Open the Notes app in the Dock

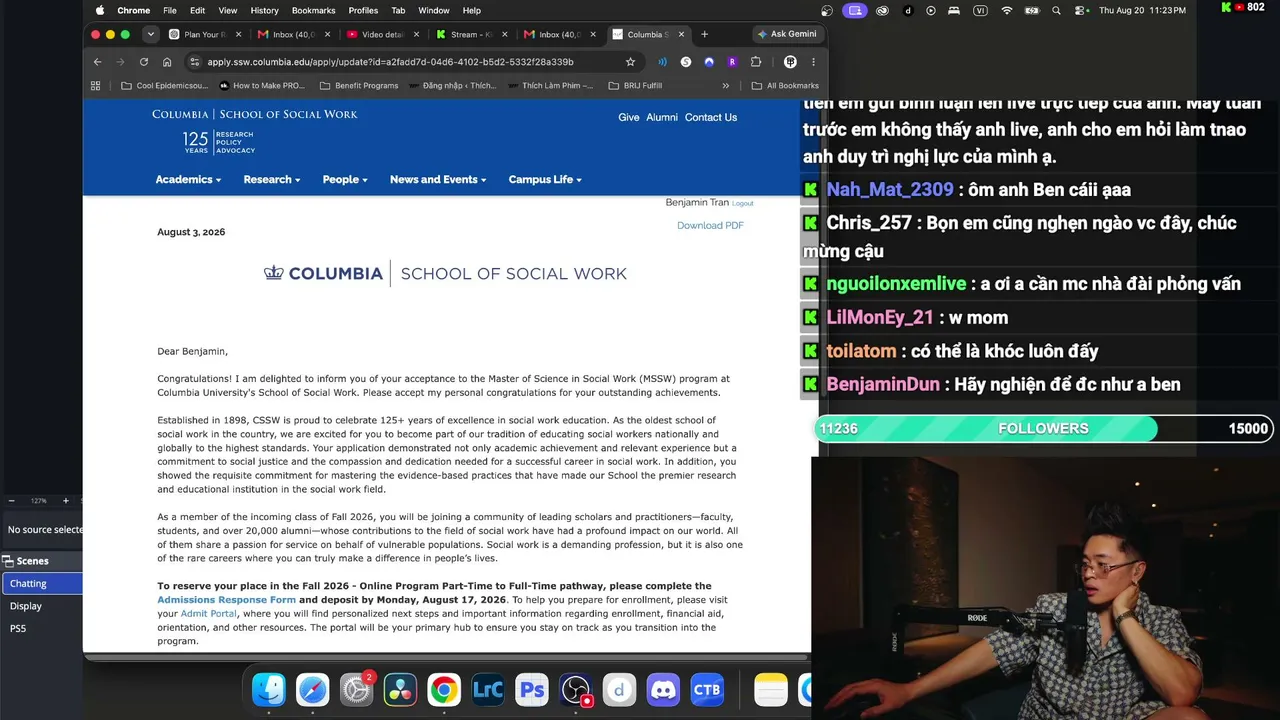[x=771, y=689]
